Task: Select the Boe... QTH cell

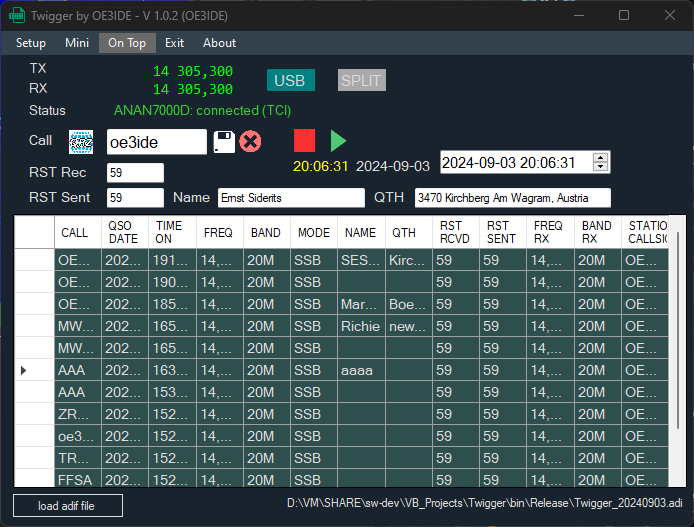Action: point(409,304)
